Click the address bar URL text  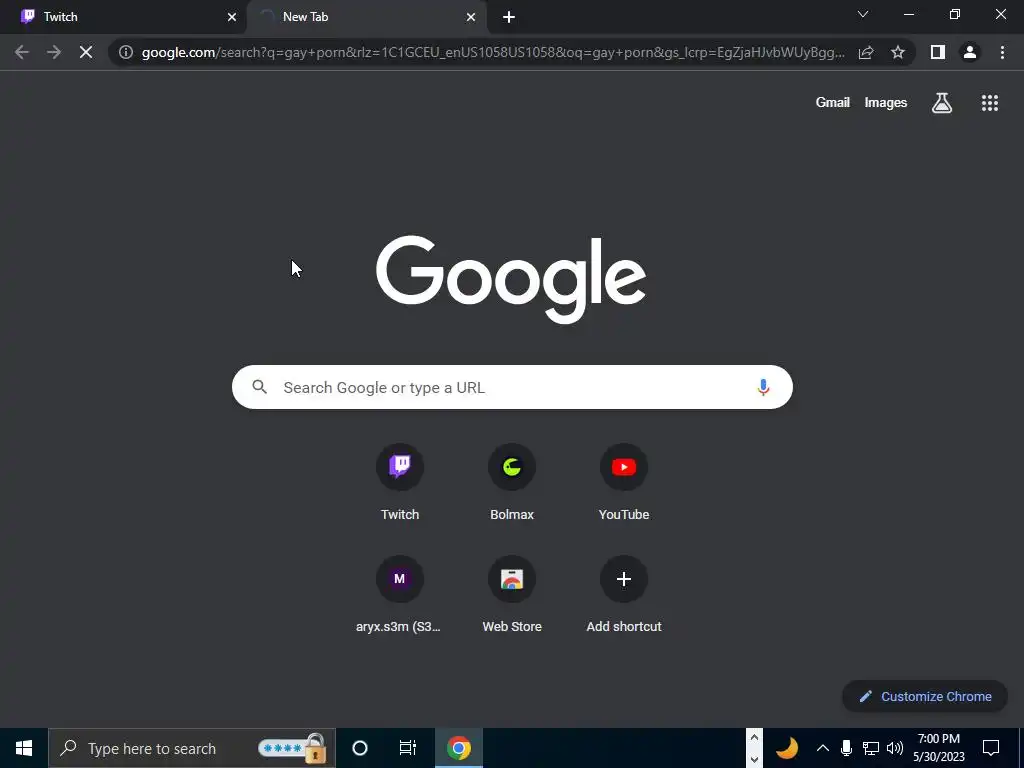[x=493, y=52]
